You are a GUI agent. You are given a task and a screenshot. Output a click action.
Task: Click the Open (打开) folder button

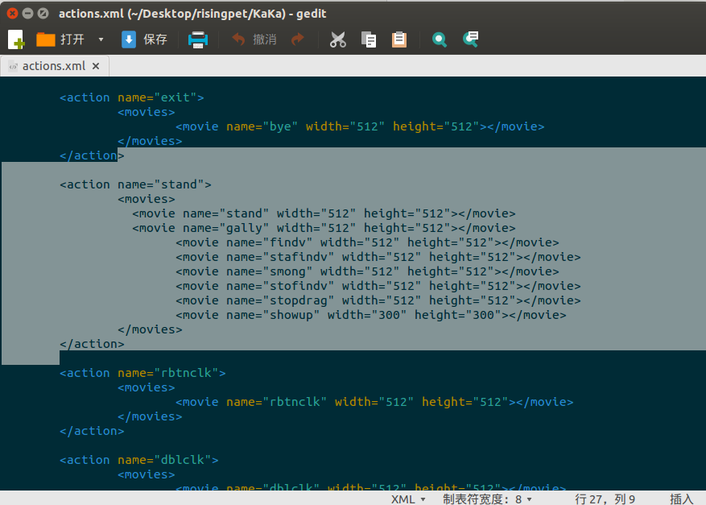(x=60, y=40)
